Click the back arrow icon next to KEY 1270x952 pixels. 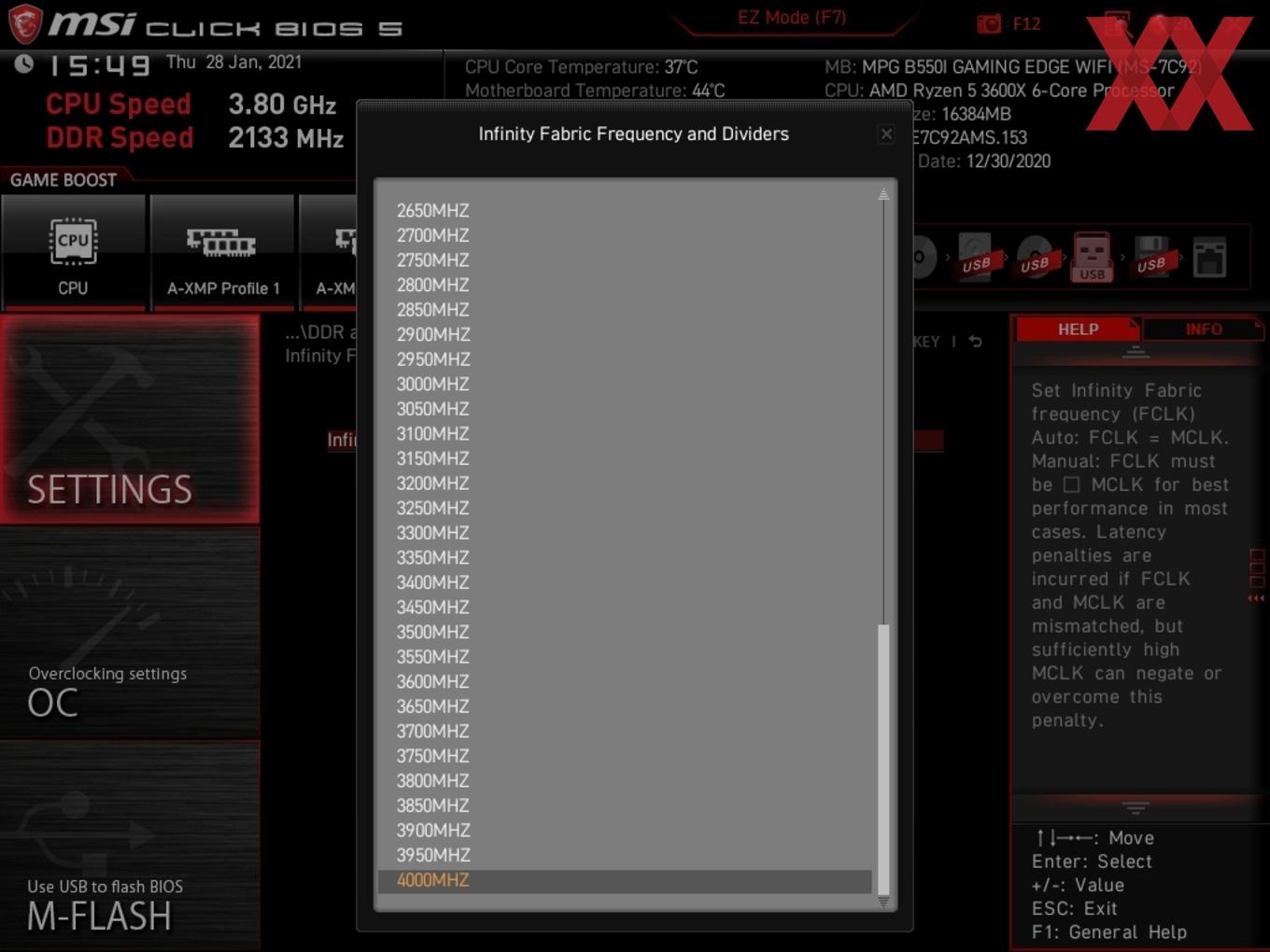(975, 342)
